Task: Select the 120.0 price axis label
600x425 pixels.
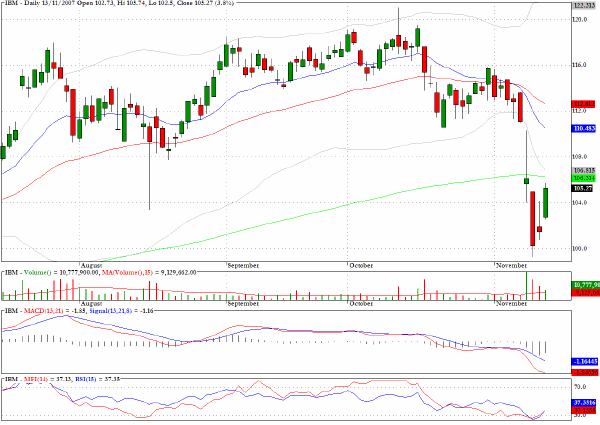Action: coord(580,19)
